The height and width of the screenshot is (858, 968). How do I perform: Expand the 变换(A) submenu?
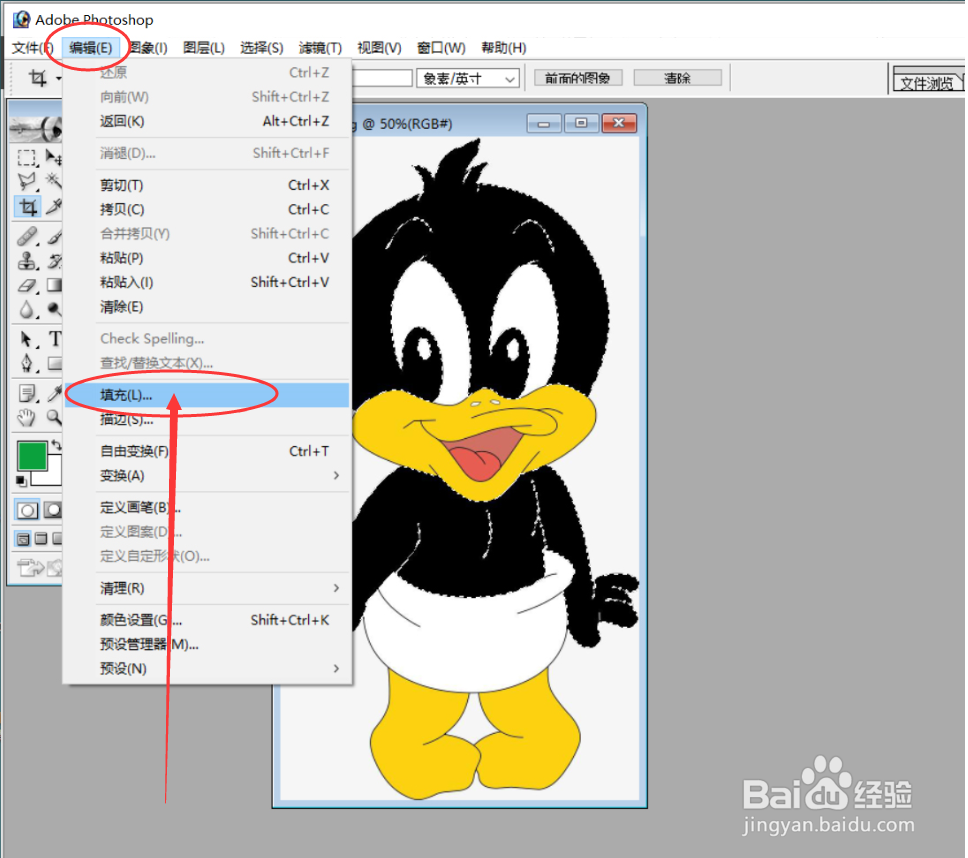click(x=336, y=475)
